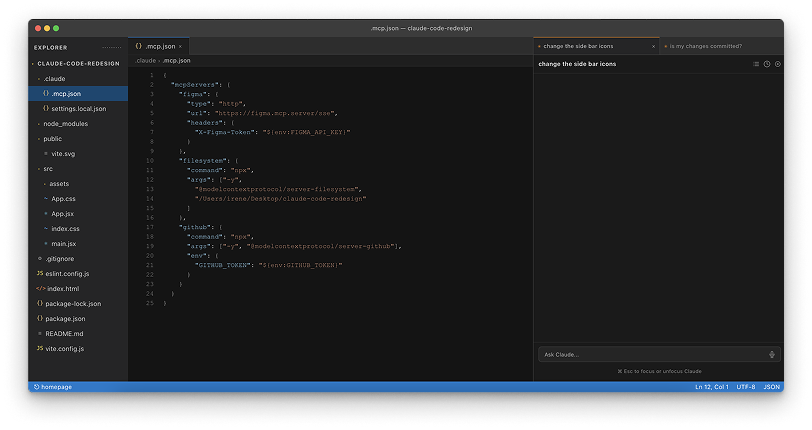Close the .mcp.json editor tab
This screenshot has width=812, height=430.
tap(180, 47)
